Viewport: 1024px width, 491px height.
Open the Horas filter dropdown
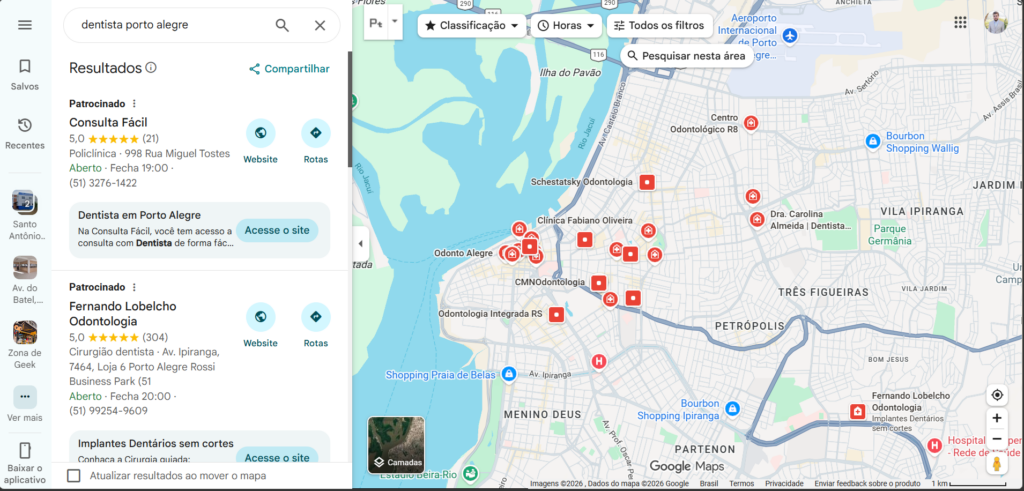(x=566, y=25)
